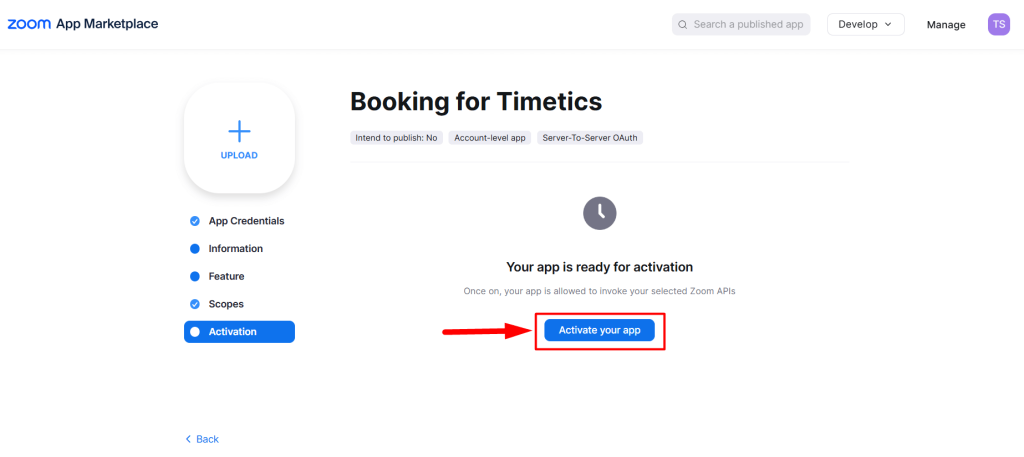Click the clock activation status icon
Viewport: 1024px width, 457px height.
[x=600, y=213]
